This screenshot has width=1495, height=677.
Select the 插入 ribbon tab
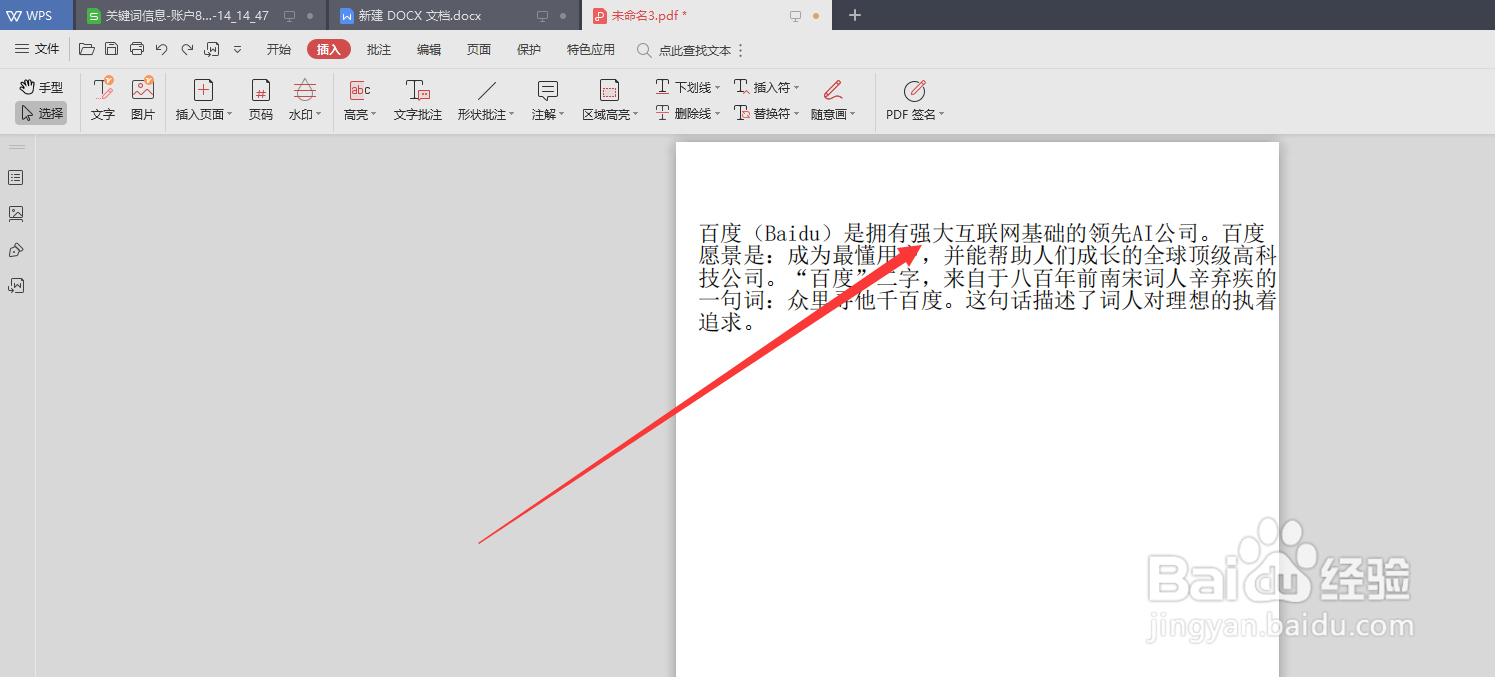point(329,49)
